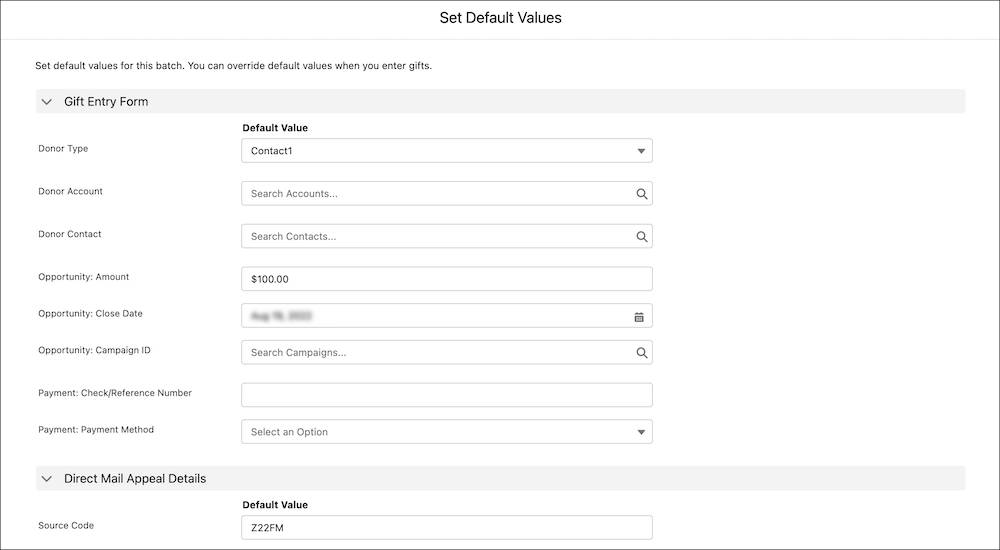Click the search icon in Donor Account field
This screenshot has height=550, width=1000.
pyautogui.click(x=642, y=194)
